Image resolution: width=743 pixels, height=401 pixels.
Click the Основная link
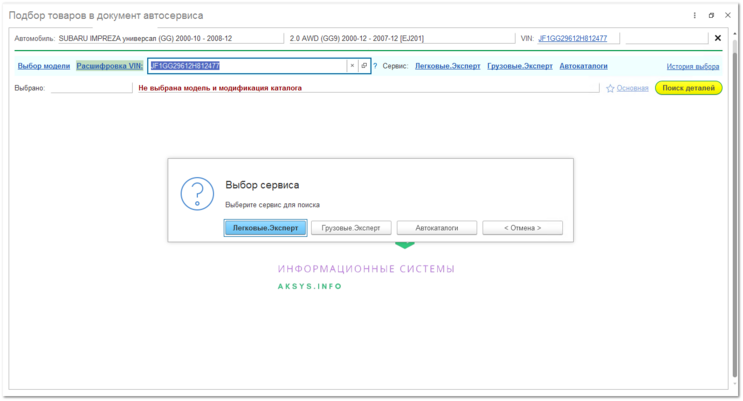(632, 88)
